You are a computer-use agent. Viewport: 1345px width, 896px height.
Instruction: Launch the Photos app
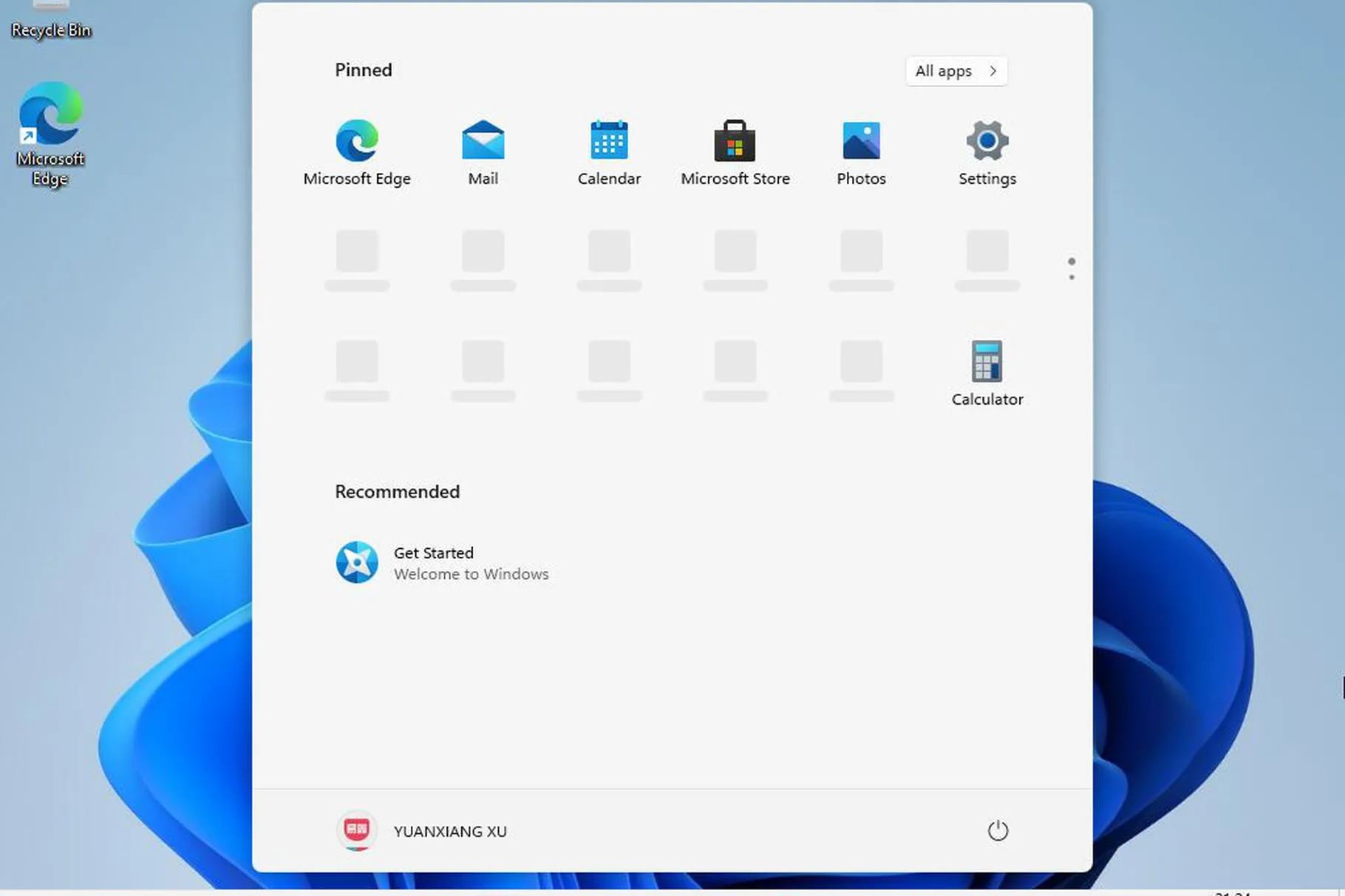click(861, 153)
